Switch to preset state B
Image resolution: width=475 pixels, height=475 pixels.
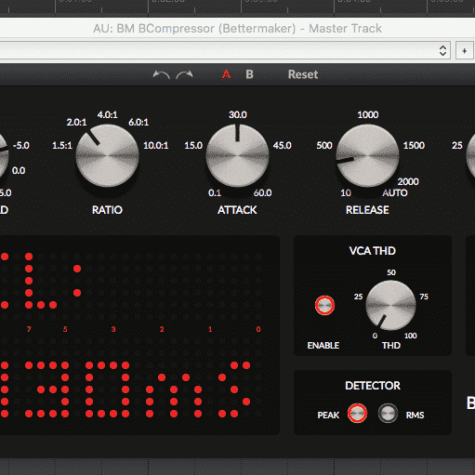click(x=249, y=74)
